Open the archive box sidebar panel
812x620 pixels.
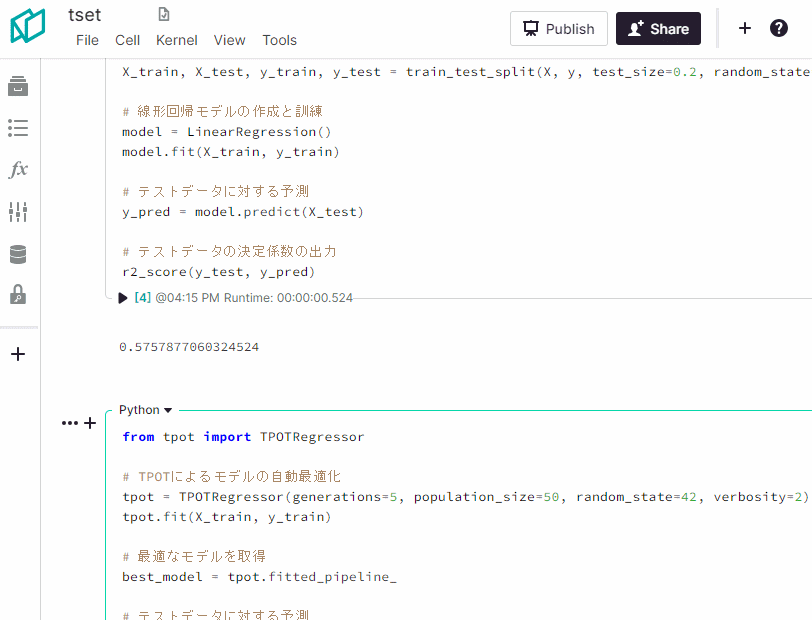[18, 87]
